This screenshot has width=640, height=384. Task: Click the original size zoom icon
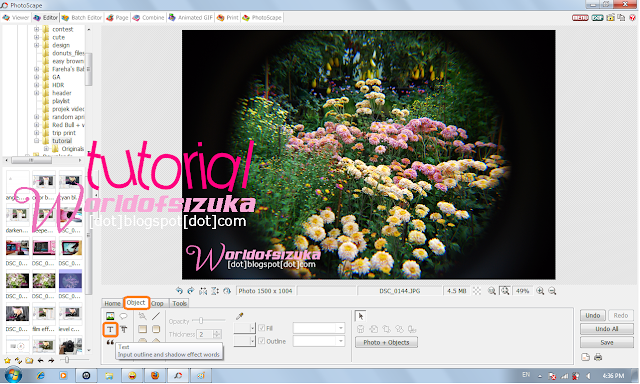tap(492, 291)
